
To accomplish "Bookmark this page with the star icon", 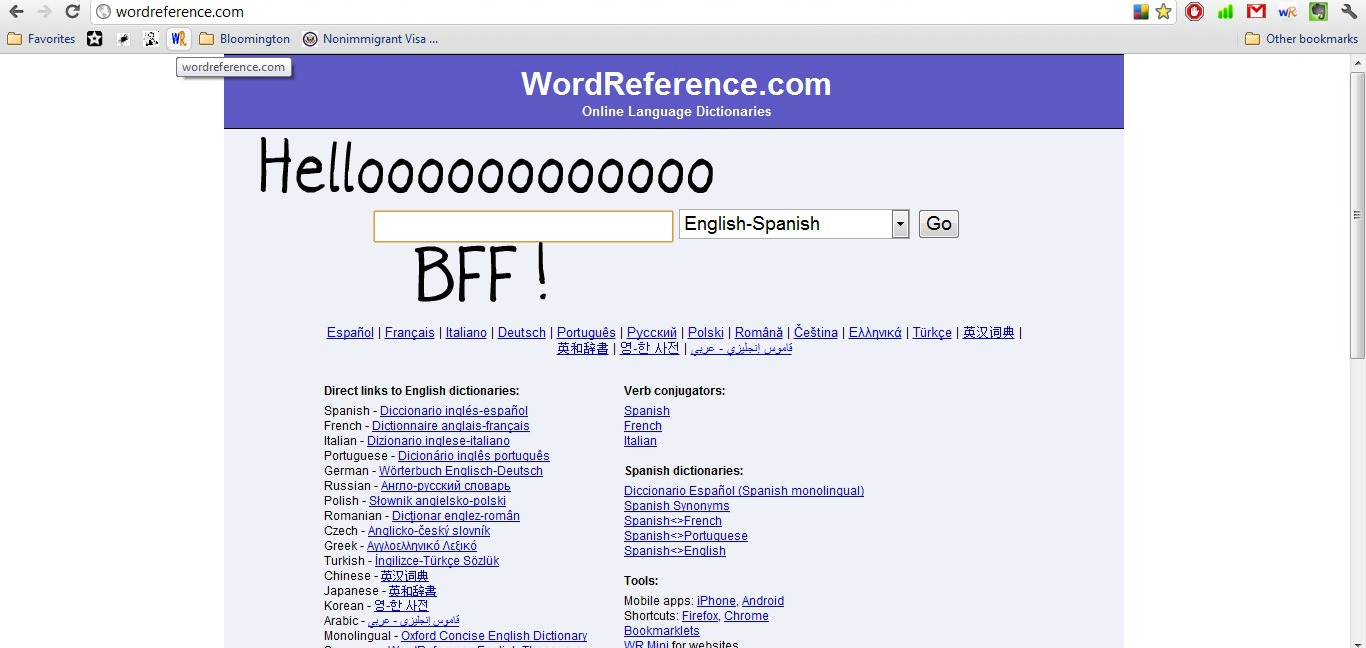I will 1163,12.
